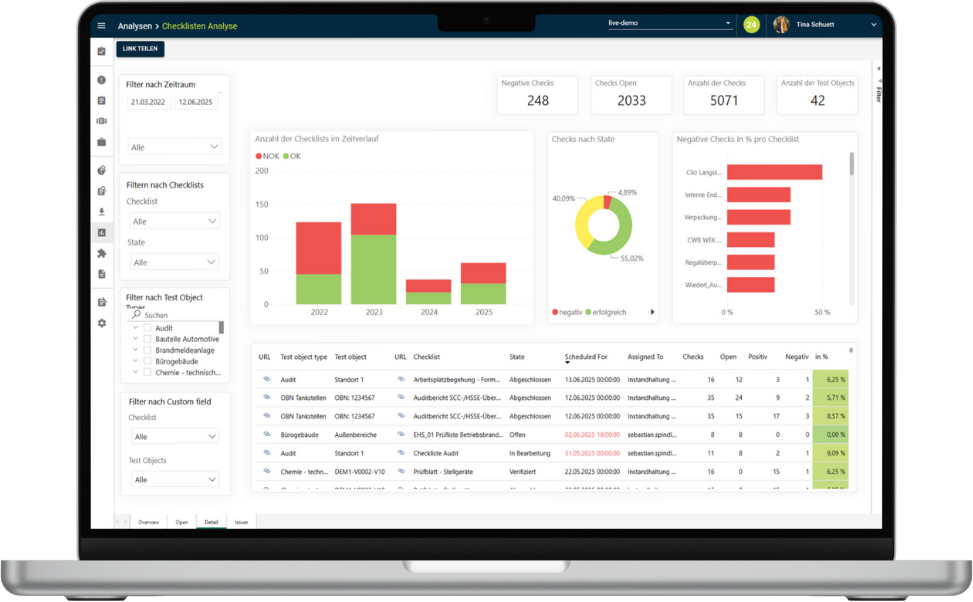
Task: Switch to the Open report tab
Action: (181, 522)
